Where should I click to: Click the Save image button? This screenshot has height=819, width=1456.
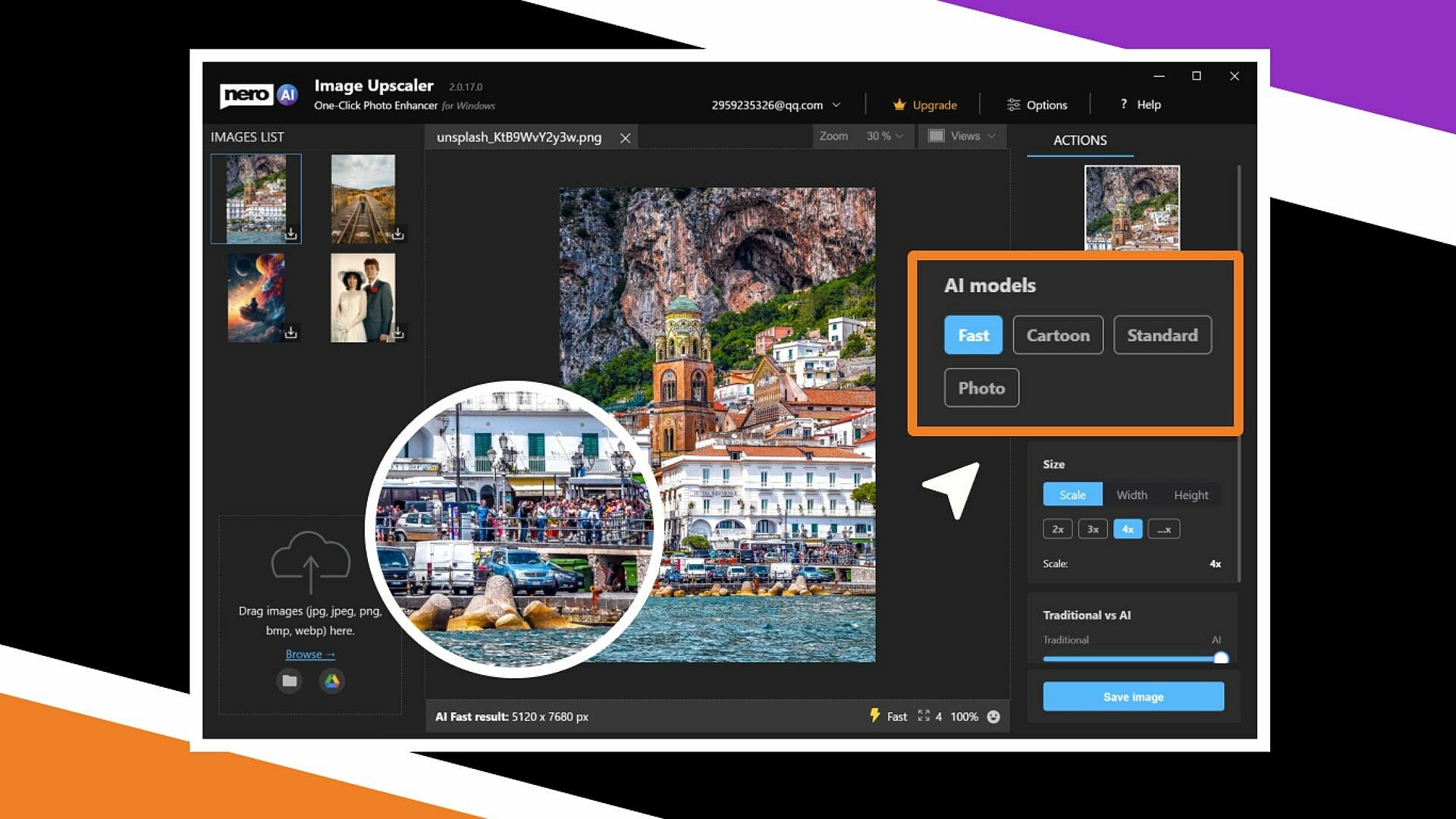(1133, 696)
